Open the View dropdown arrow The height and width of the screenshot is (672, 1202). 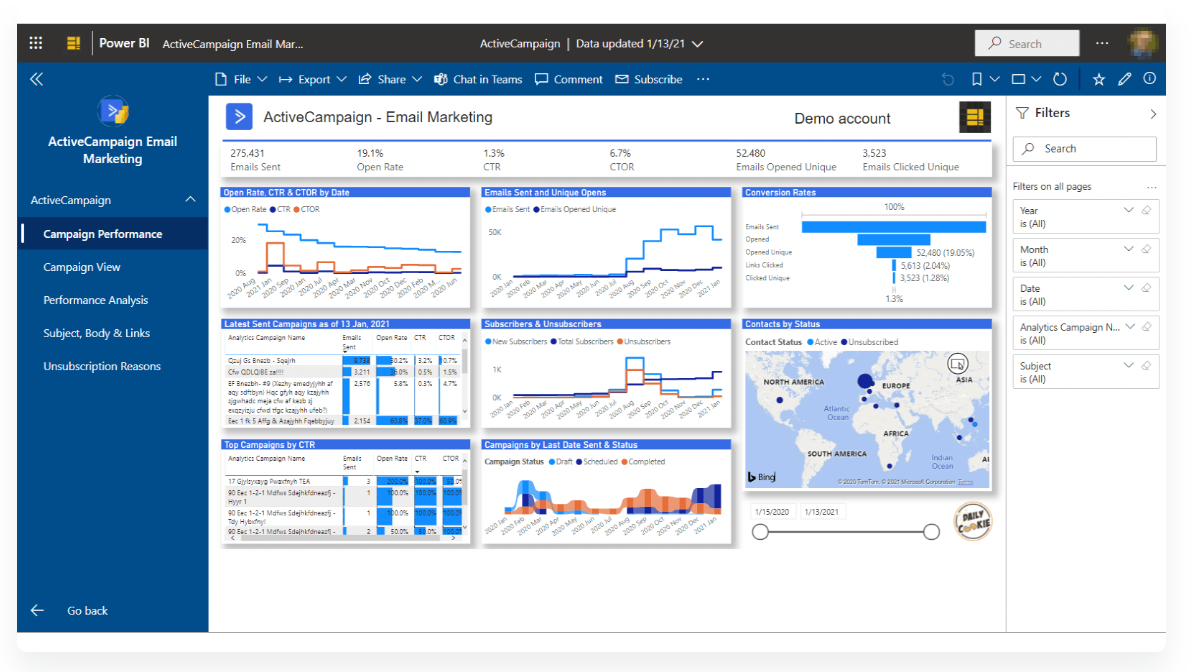[x=1036, y=79]
